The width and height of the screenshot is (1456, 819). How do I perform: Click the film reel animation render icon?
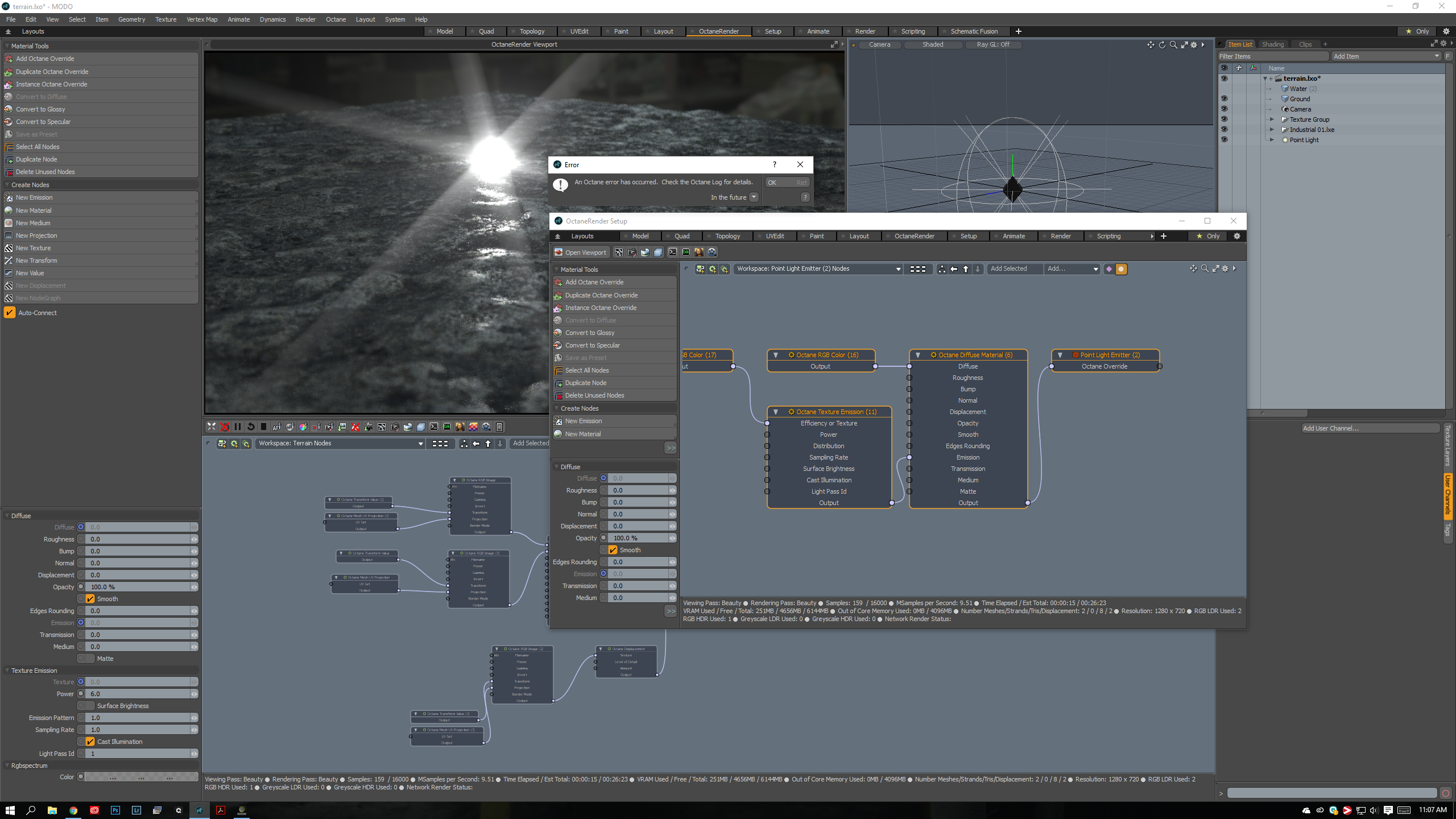pyautogui.click(x=486, y=427)
